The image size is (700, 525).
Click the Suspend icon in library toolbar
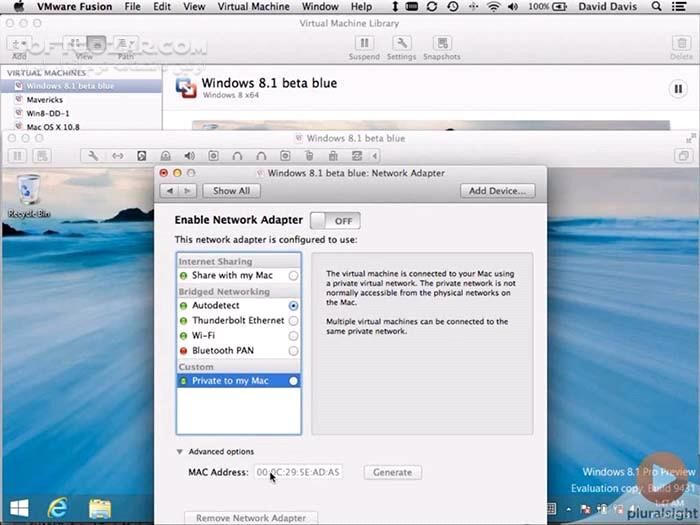pos(364,44)
